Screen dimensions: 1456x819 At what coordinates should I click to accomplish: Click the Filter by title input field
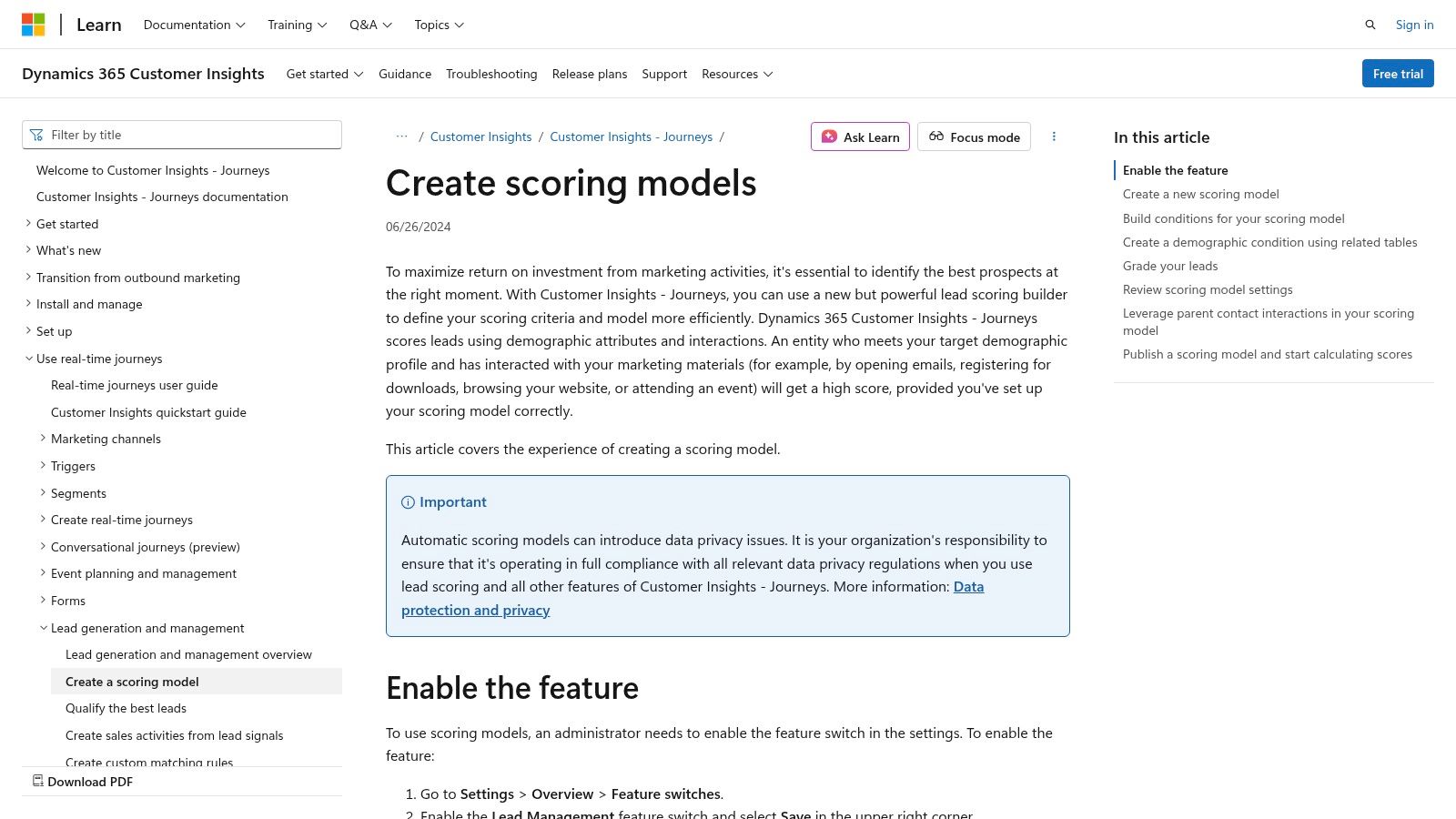pyautogui.click(x=191, y=135)
